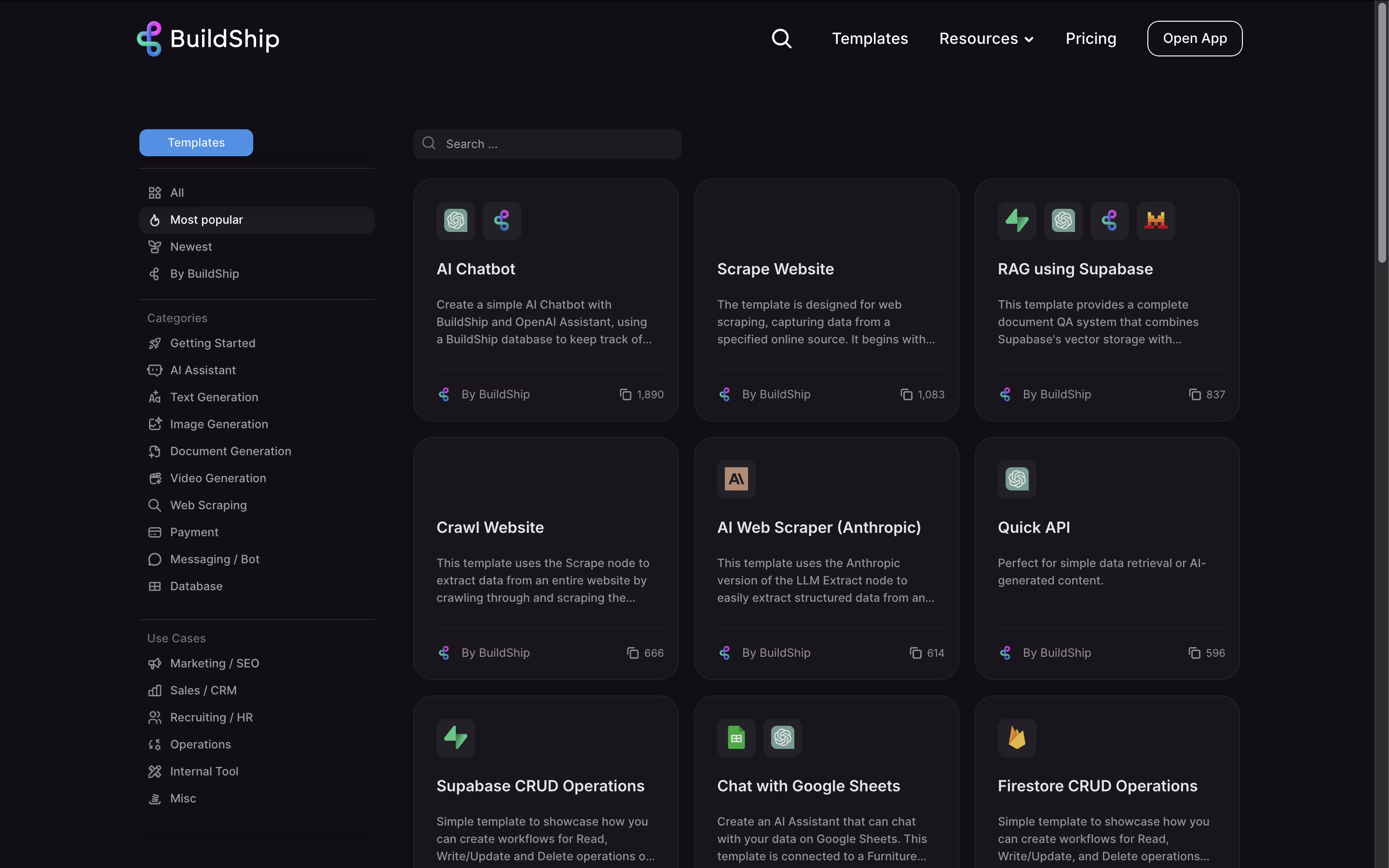
Task: Click the OpenAI icon on Chat with Google Sheets card
Action: point(783,737)
